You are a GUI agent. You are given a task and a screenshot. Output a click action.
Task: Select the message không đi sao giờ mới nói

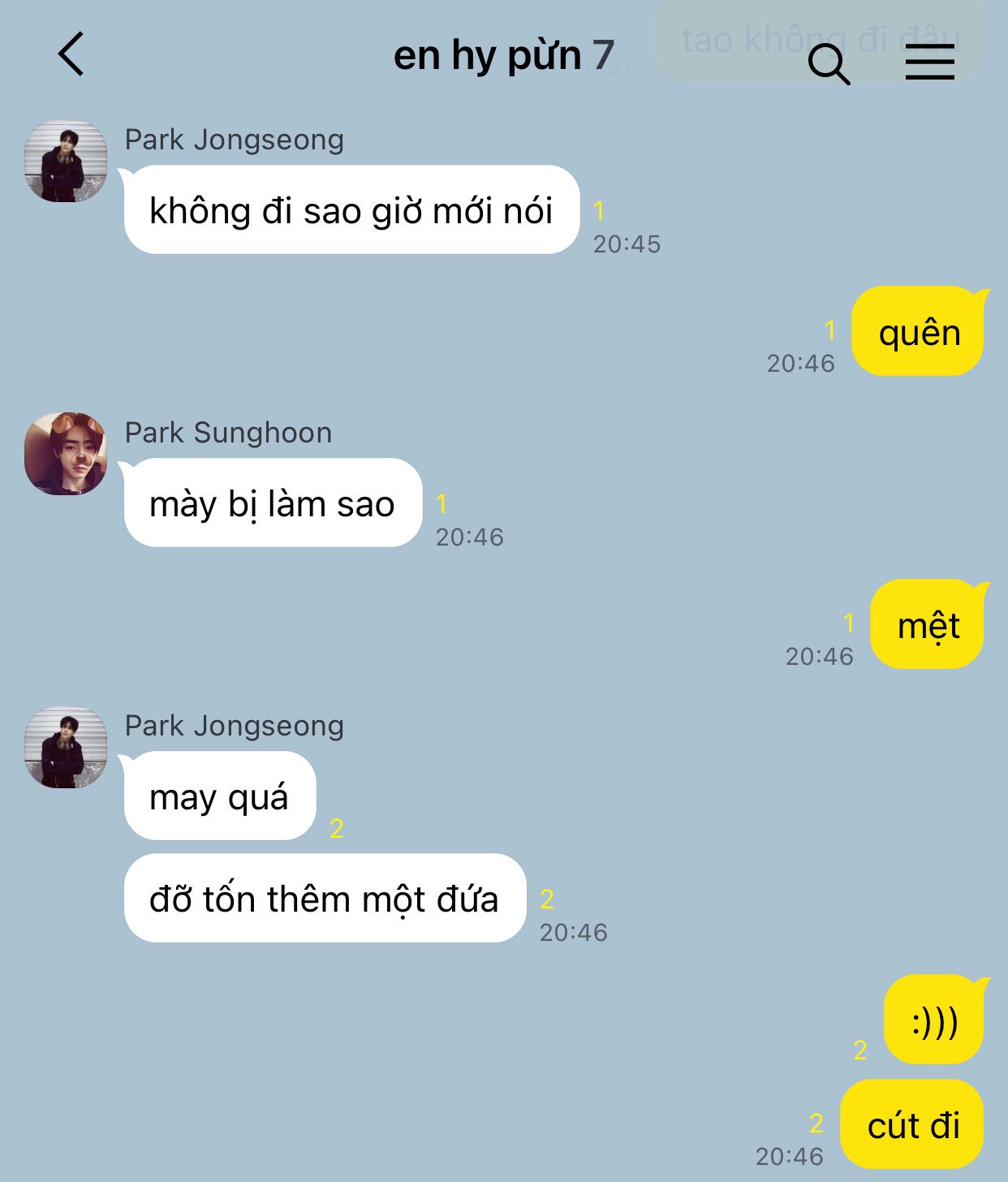pyautogui.click(x=352, y=209)
